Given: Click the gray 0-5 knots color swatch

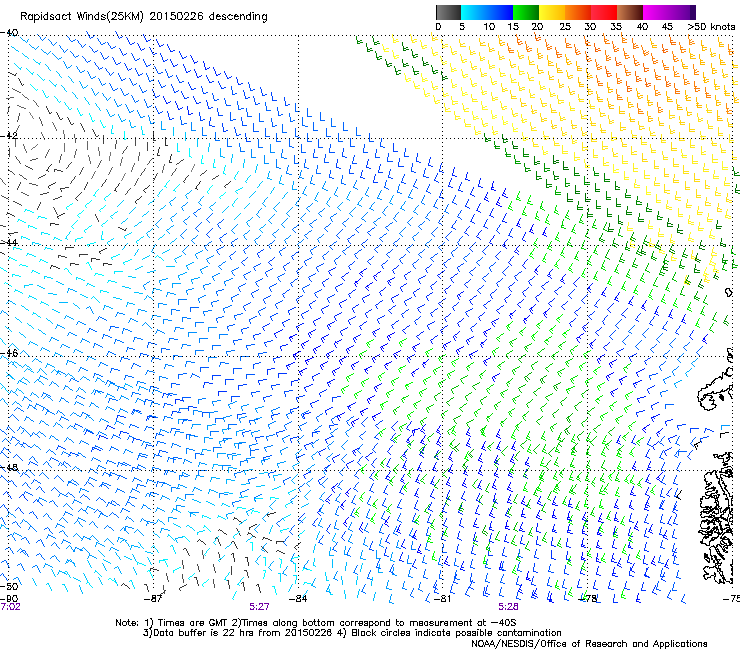Looking at the screenshot, I should point(448,12).
